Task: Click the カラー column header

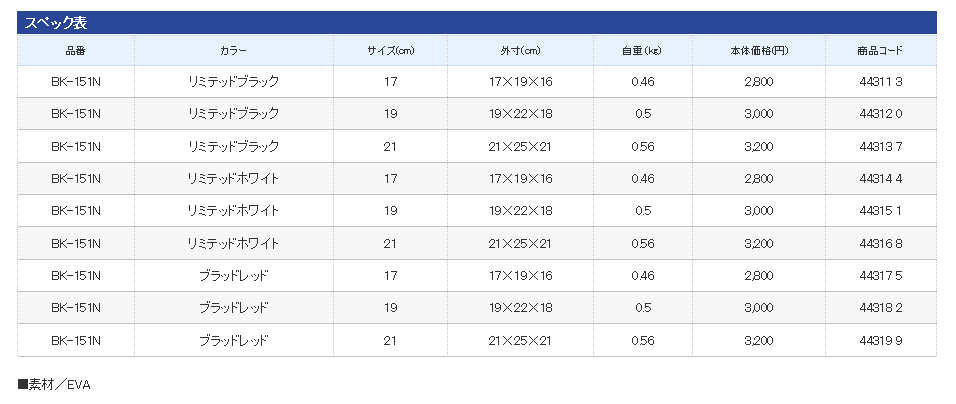Action: click(x=233, y=50)
